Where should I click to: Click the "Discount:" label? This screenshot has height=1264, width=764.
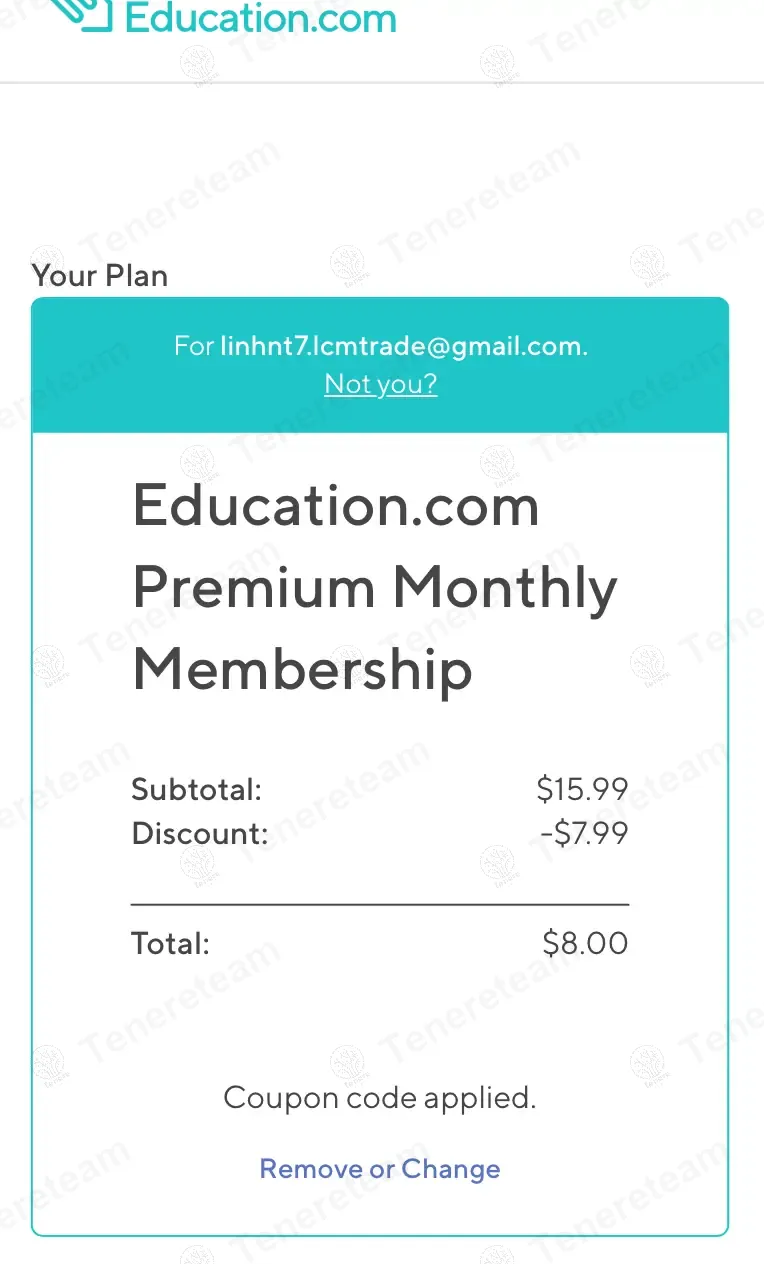(x=200, y=833)
